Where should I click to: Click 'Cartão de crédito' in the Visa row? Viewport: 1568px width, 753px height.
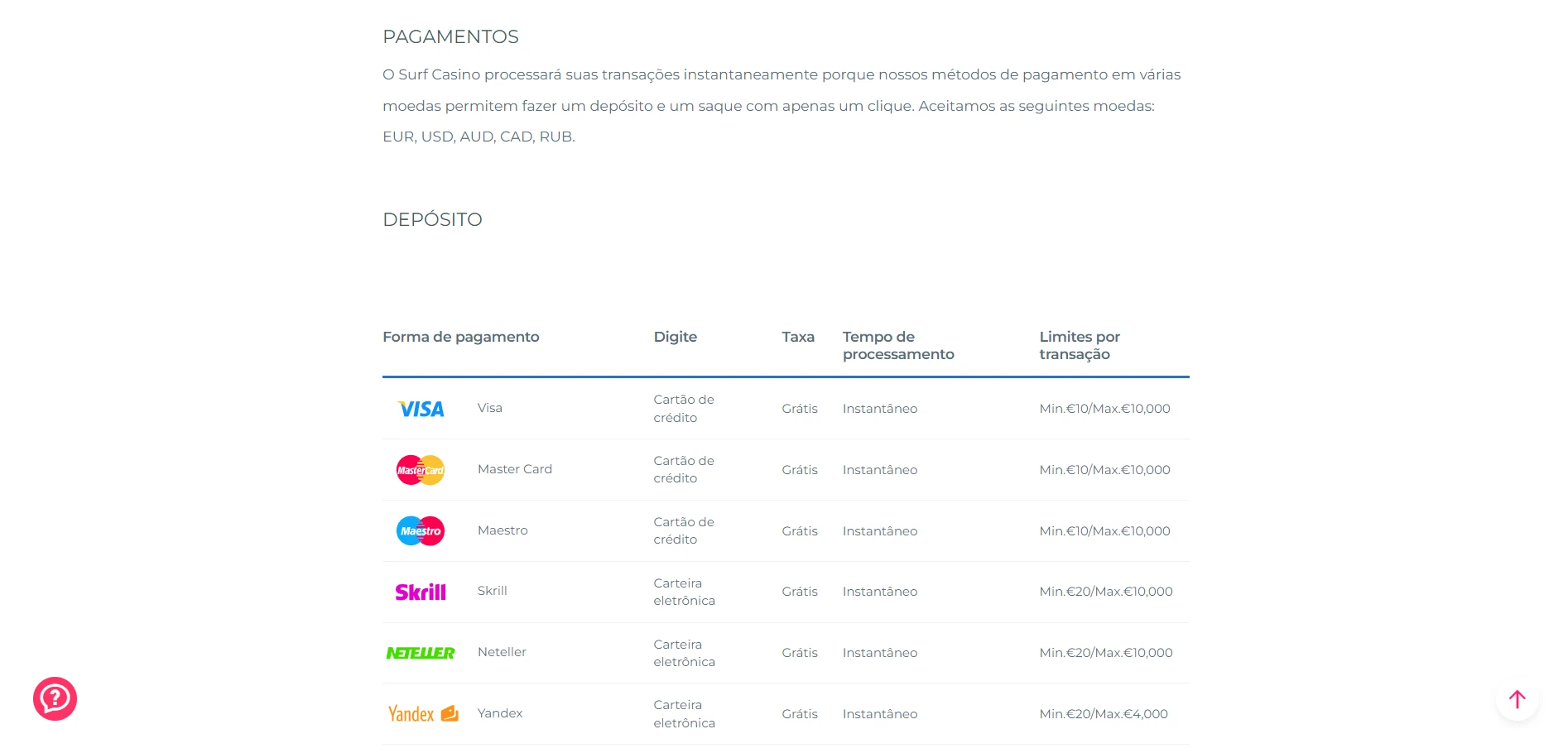click(x=684, y=409)
